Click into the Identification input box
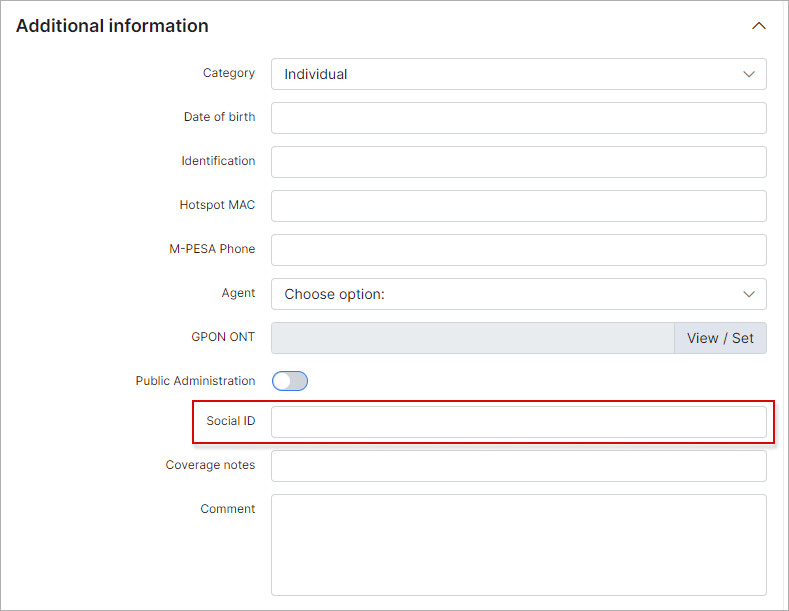Viewport: 789px width, 611px height. pos(518,162)
